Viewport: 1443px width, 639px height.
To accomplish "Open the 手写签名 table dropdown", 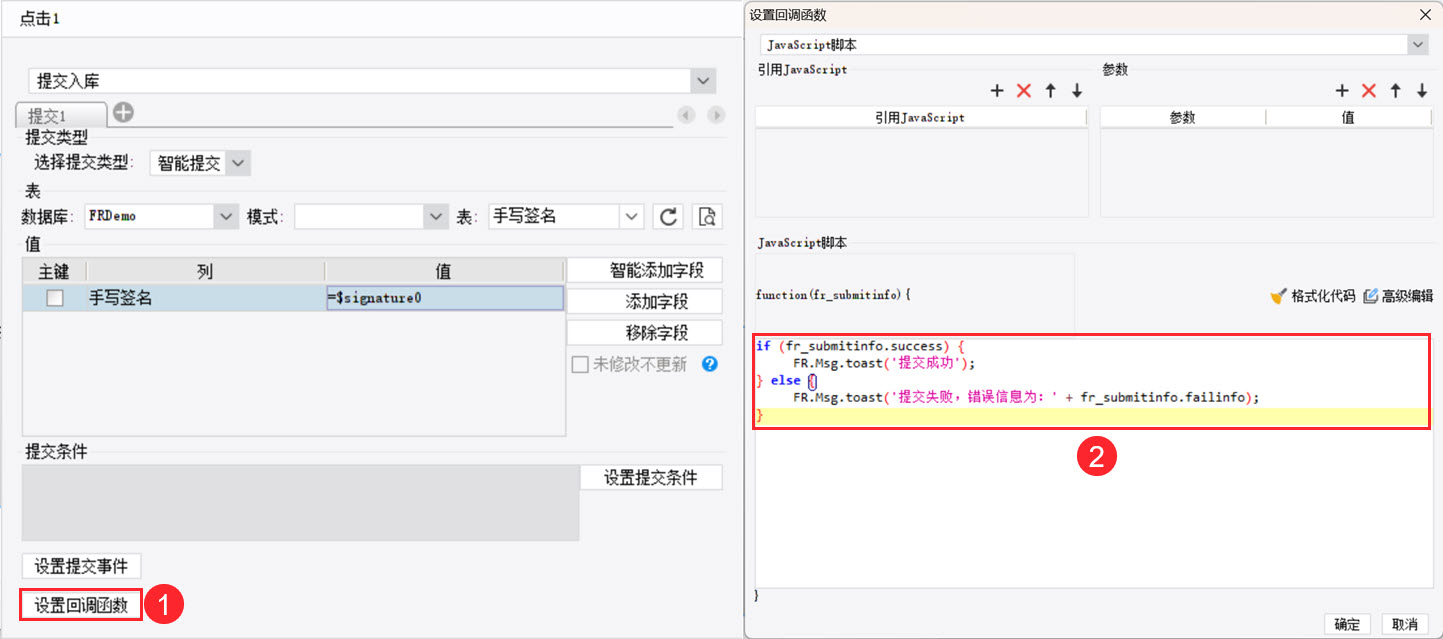I will pos(631,216).
